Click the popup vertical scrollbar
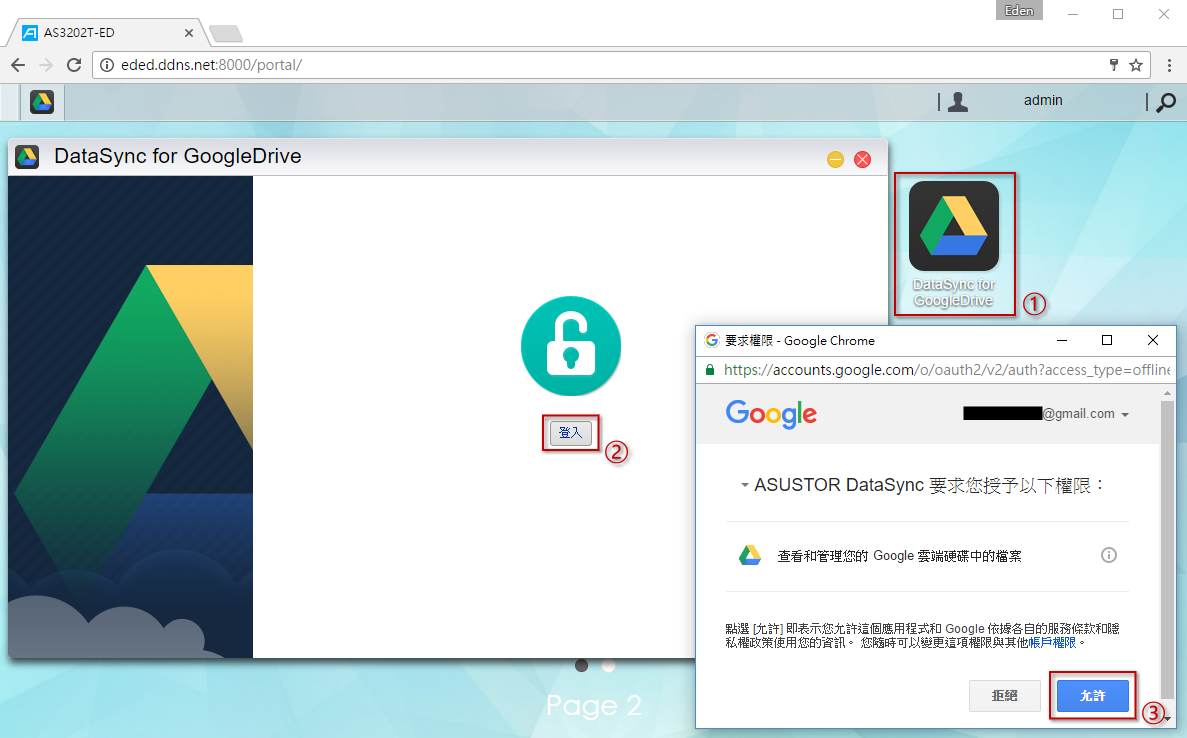This screenshot has height=738, width=1187. (1167, 551)
